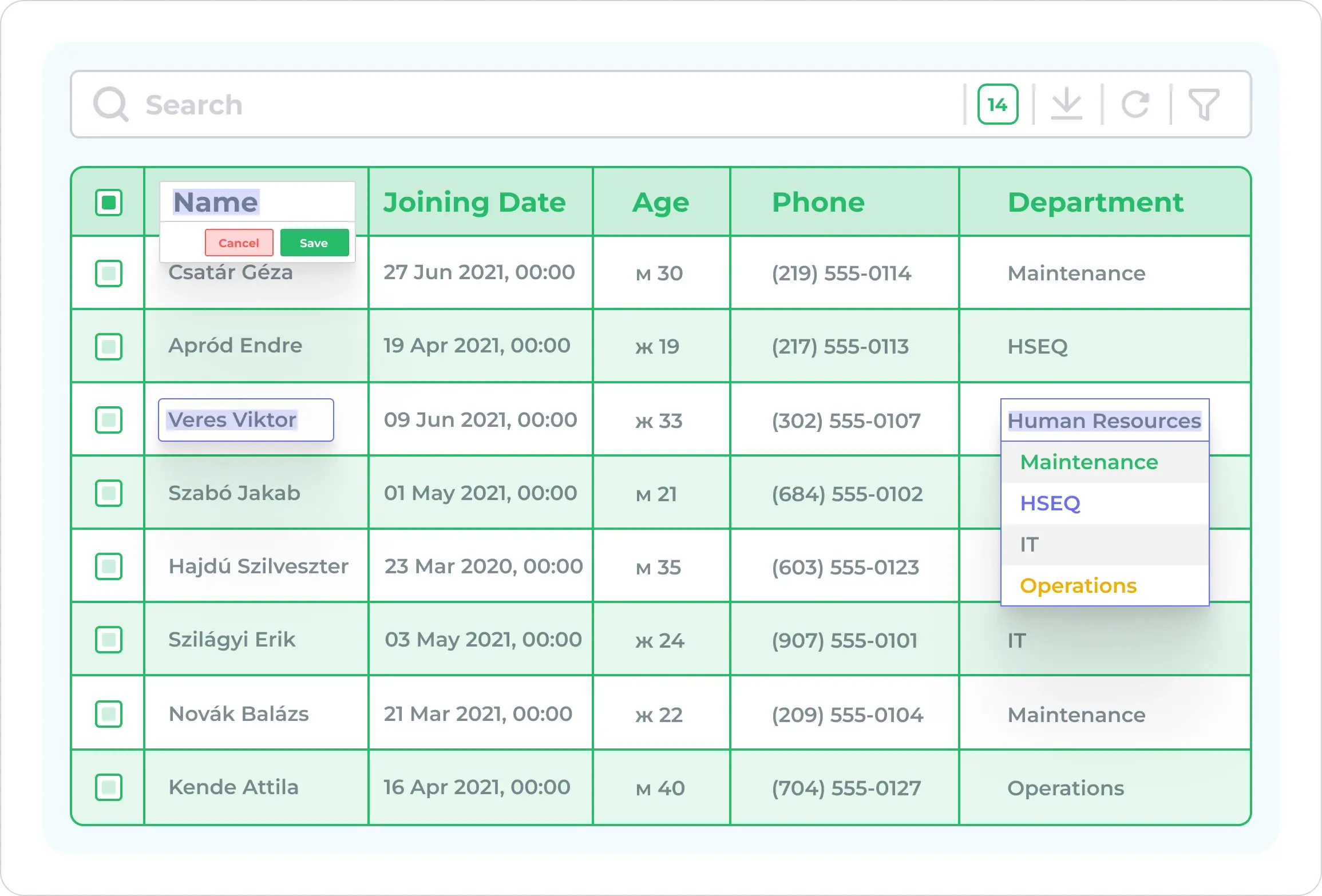Focus the Search text field
Viewport: 1322px width, 896px height.
point(515,105)
